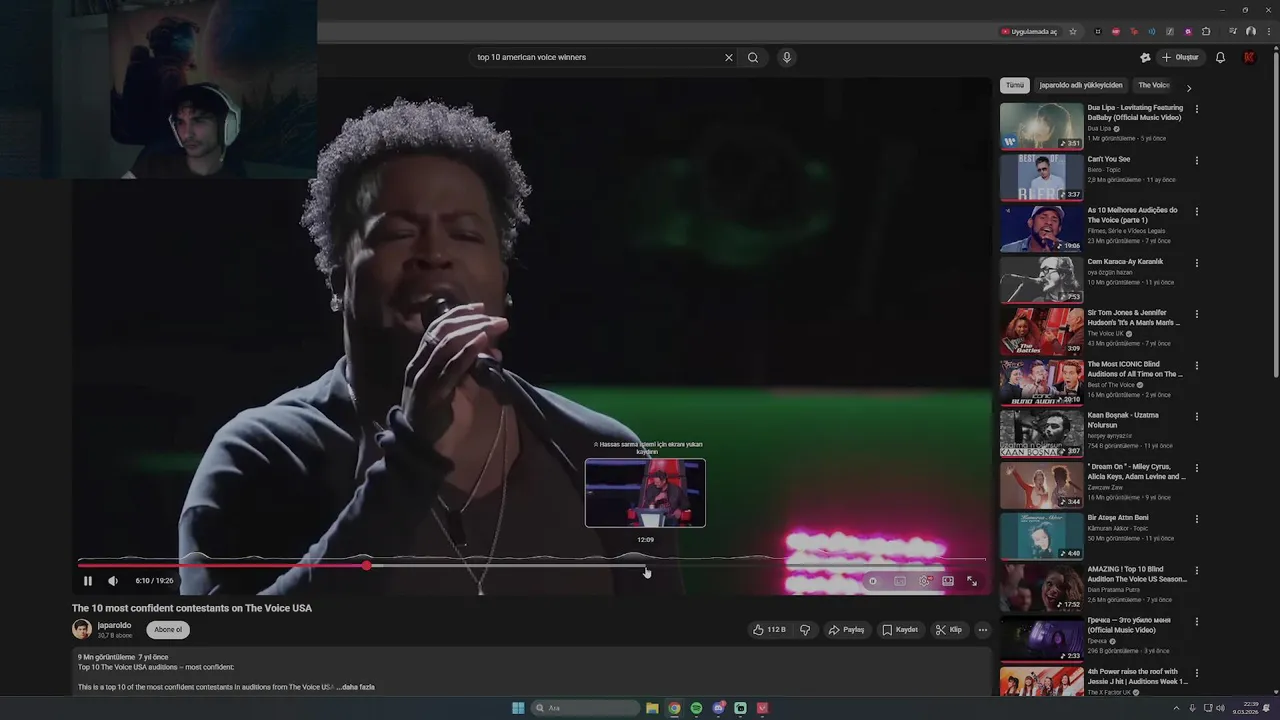Create a clip with Klip button

coord(949,630)
